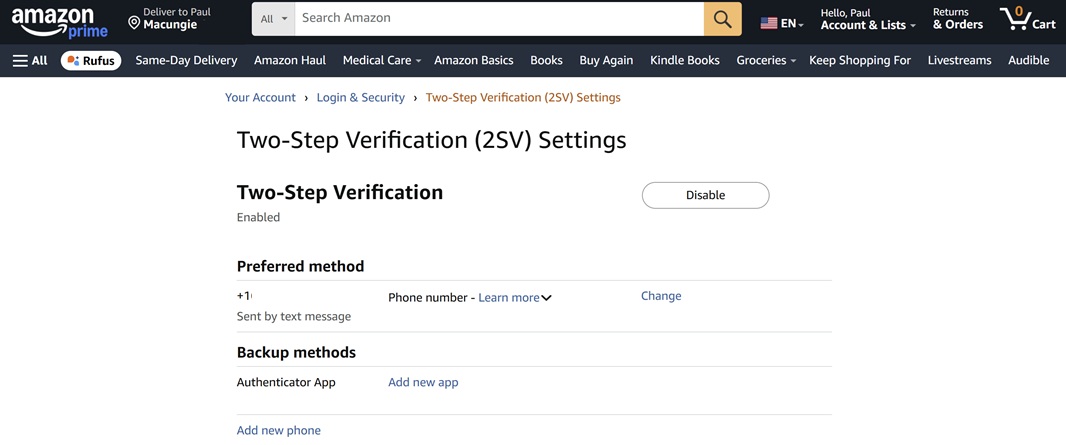Click the delivery location pin icon

pos(134,22)
